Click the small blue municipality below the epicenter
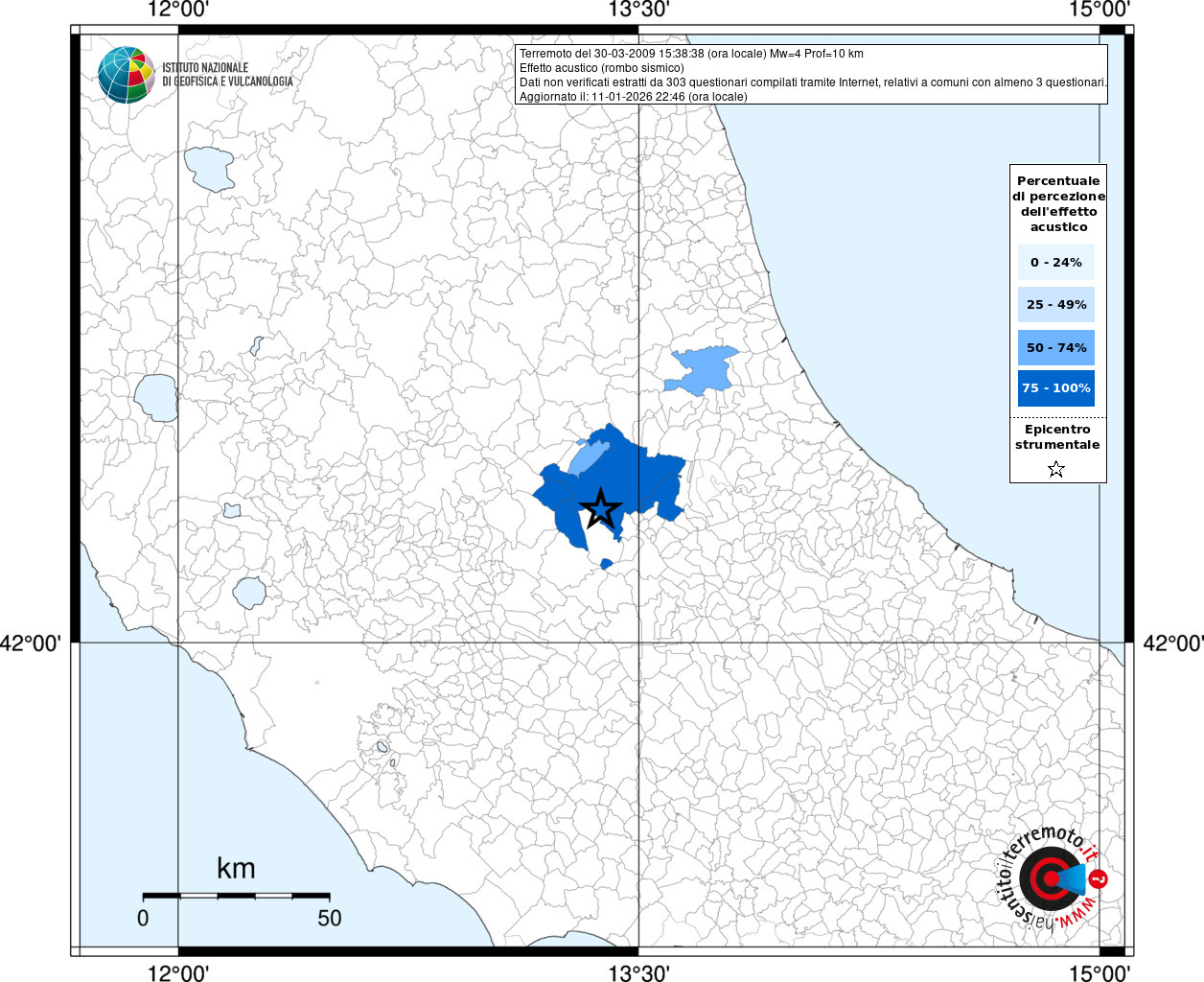Screen dimensions: 1204x982 tap(606, 564)
